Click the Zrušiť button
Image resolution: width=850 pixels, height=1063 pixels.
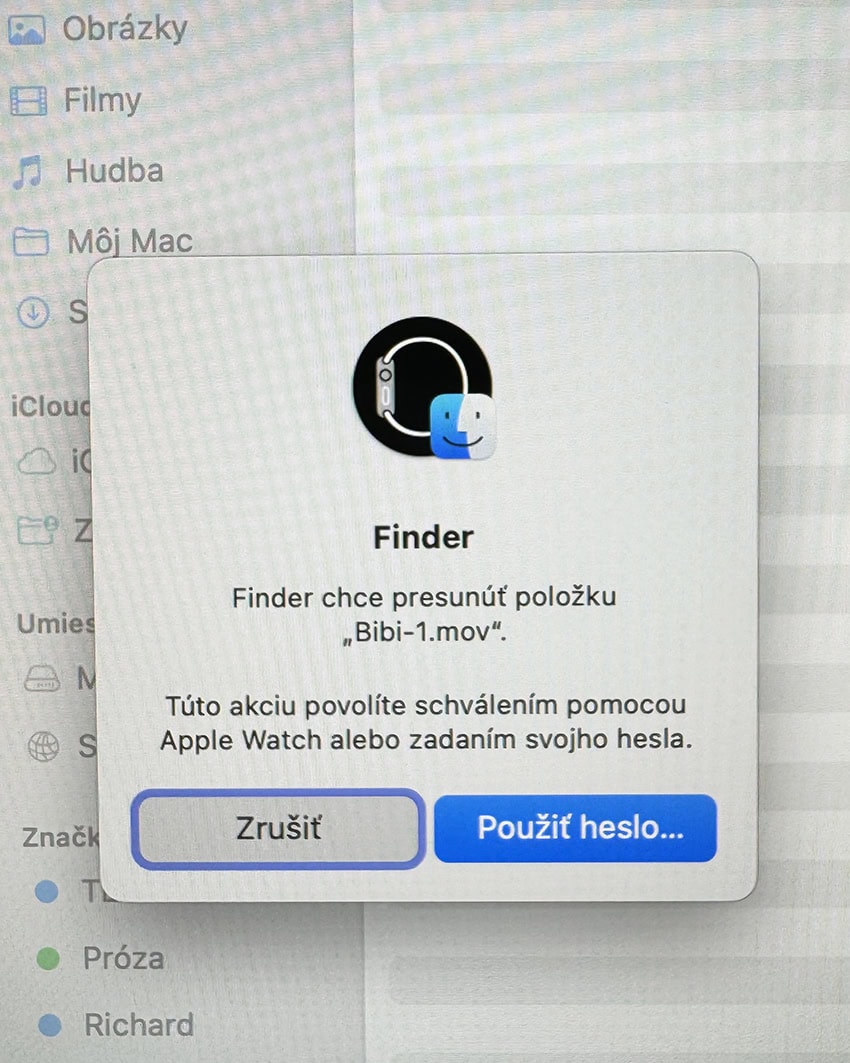278,828
